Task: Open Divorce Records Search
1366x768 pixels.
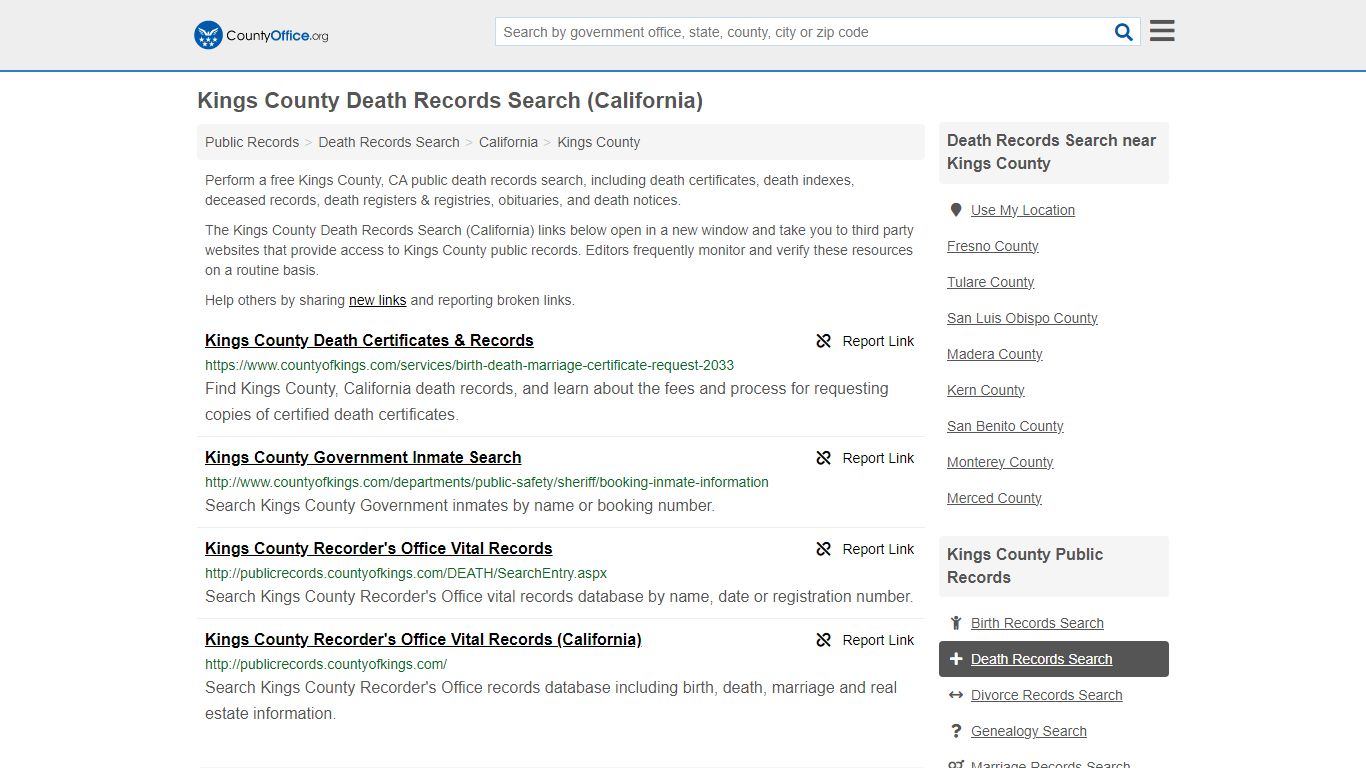Action: (x=1046, y=695)
